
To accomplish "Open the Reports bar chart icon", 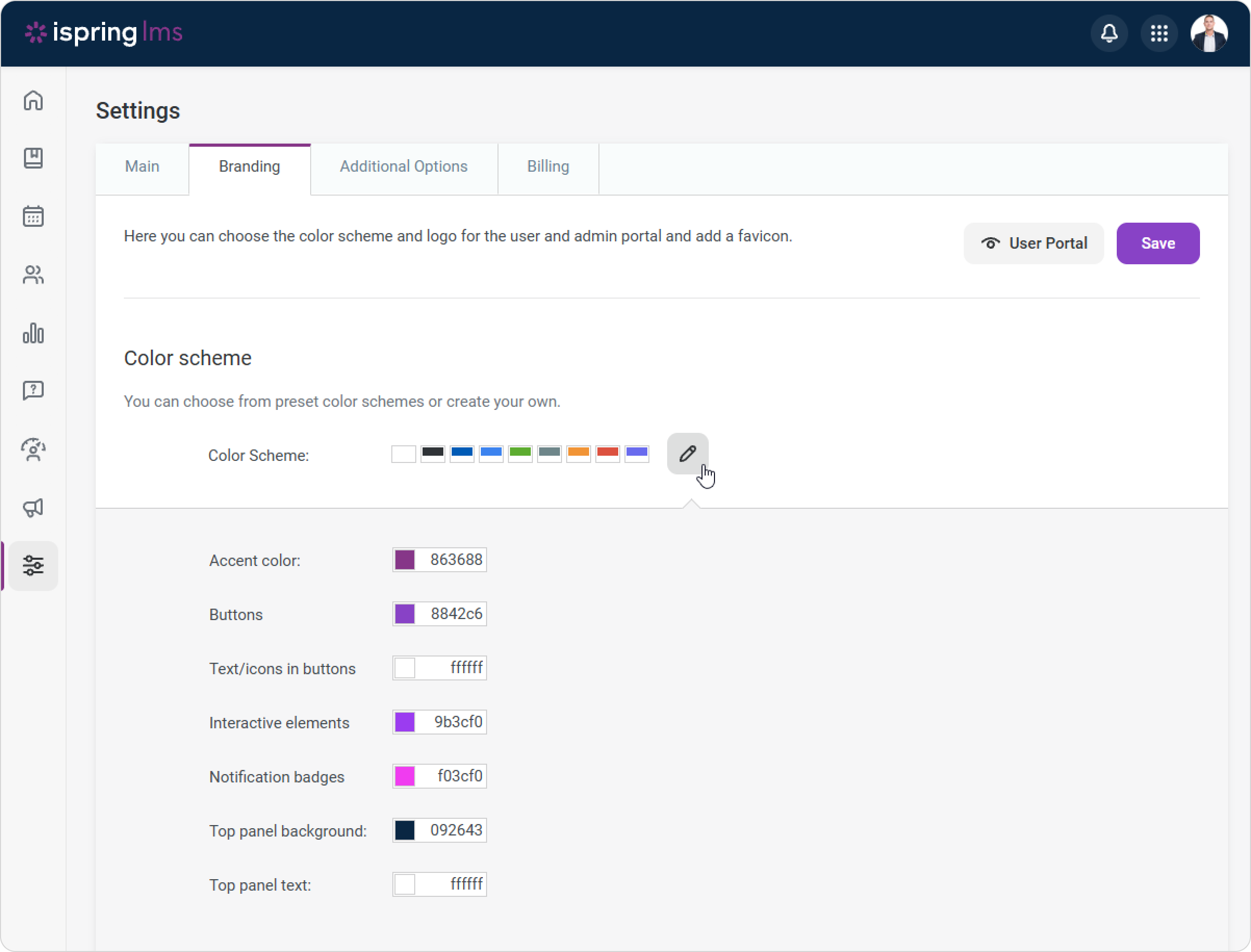I will (x=33, y=333).
